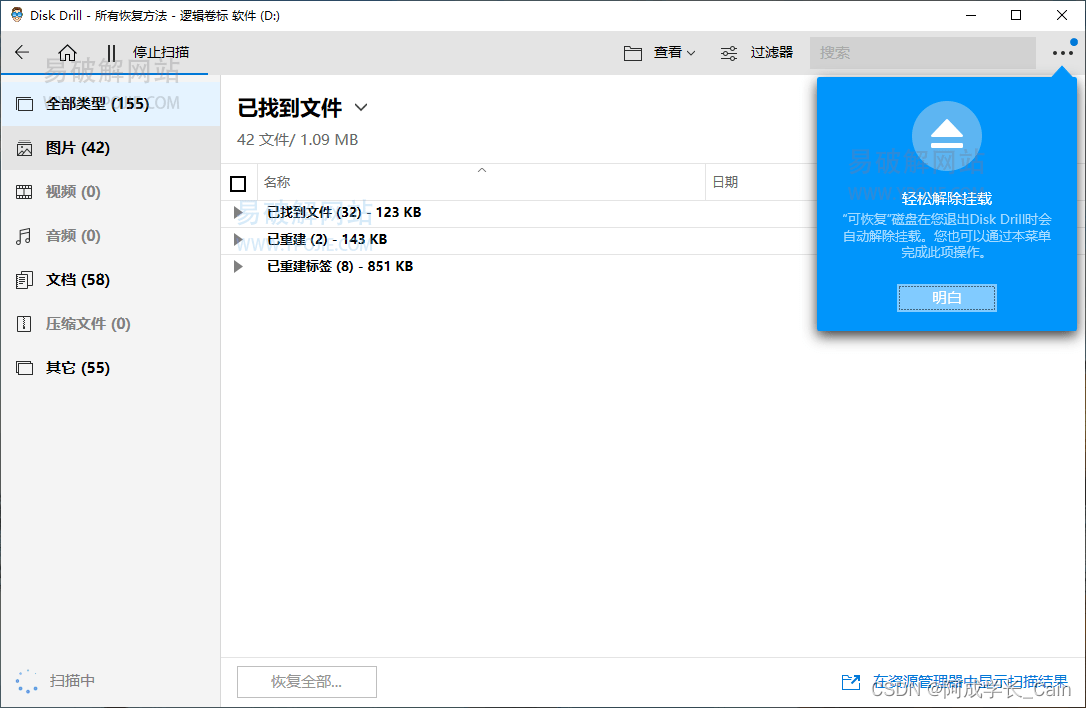This screenshot has width=1086, height=708.
Task: Click the film icon beside 视频
Action: click(x=24, y=192)
